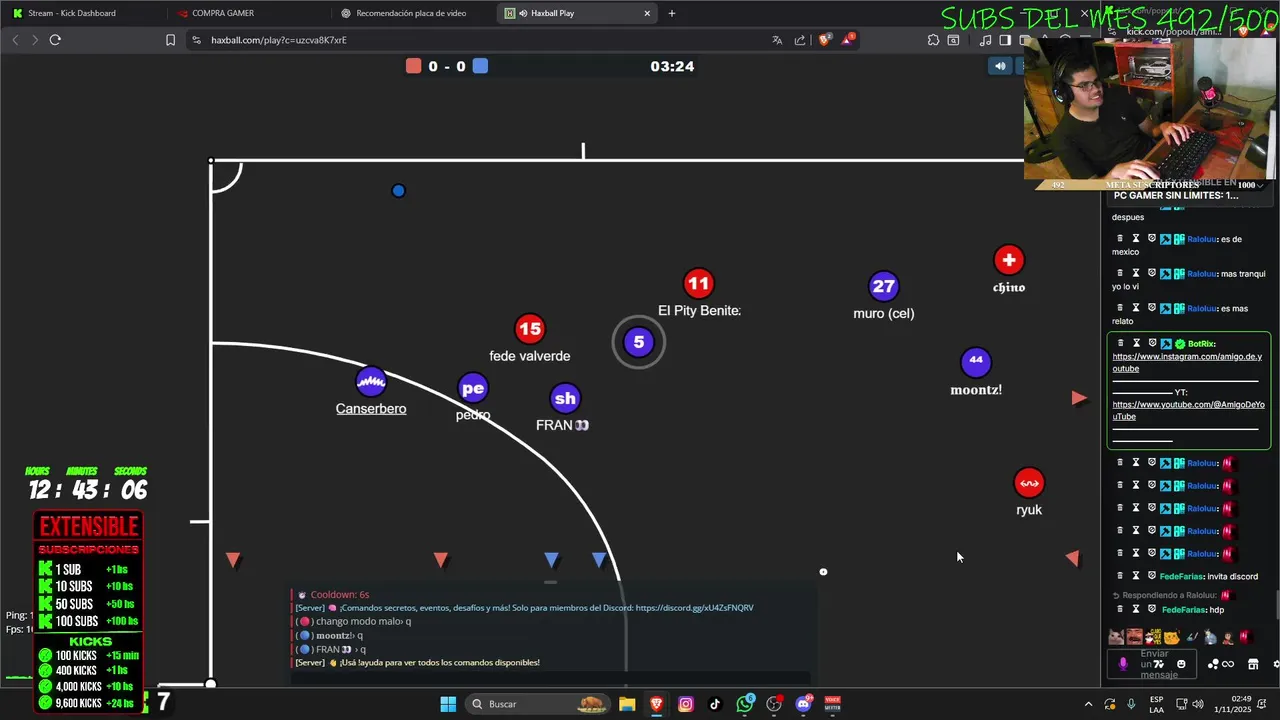The width and height of the screenshot is (1280, 720).
Task: Click FedeFarias username on invita discord
Action: [1181, 576]
